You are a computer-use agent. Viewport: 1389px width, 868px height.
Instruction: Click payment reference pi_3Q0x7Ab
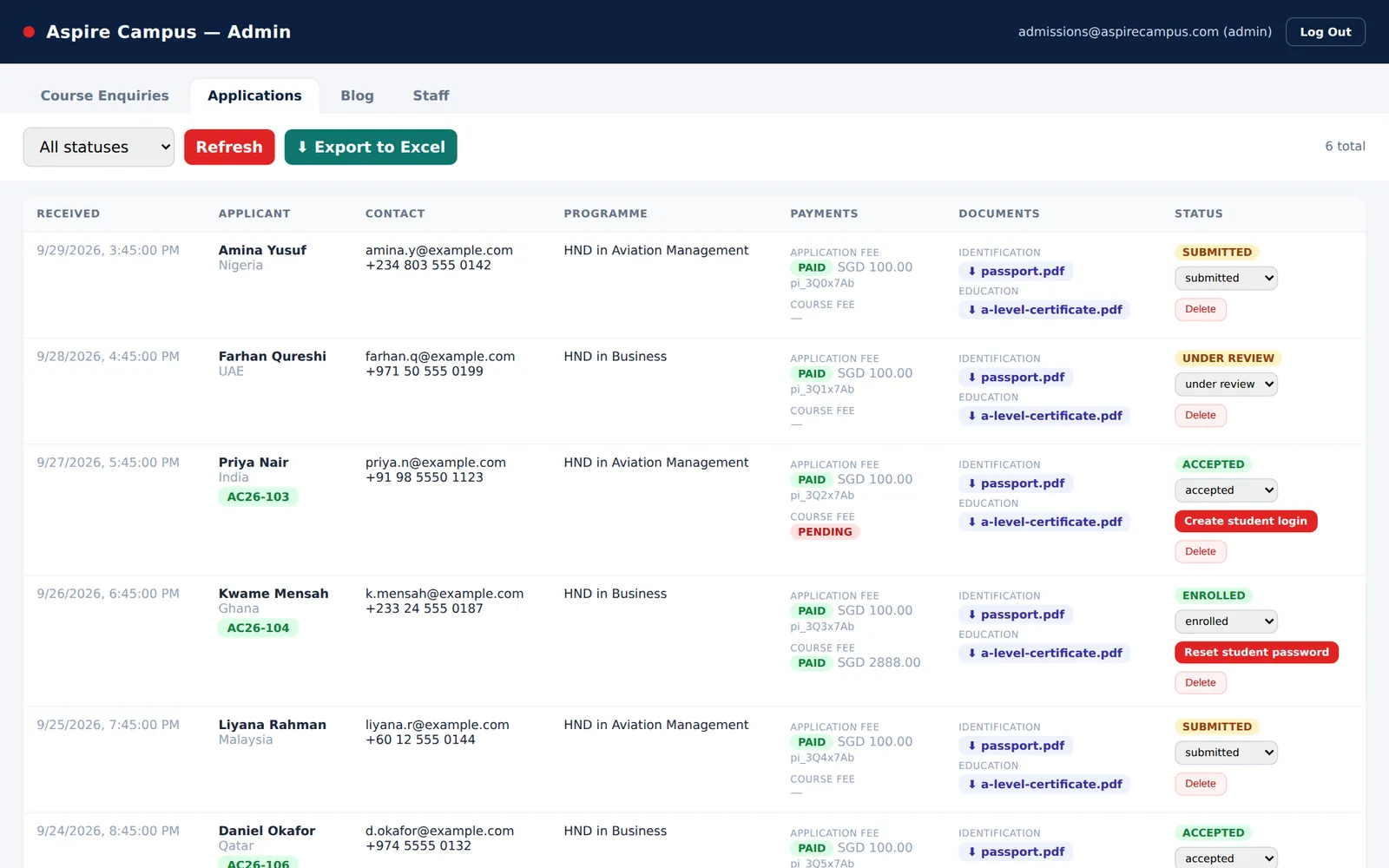pos(822,283)
